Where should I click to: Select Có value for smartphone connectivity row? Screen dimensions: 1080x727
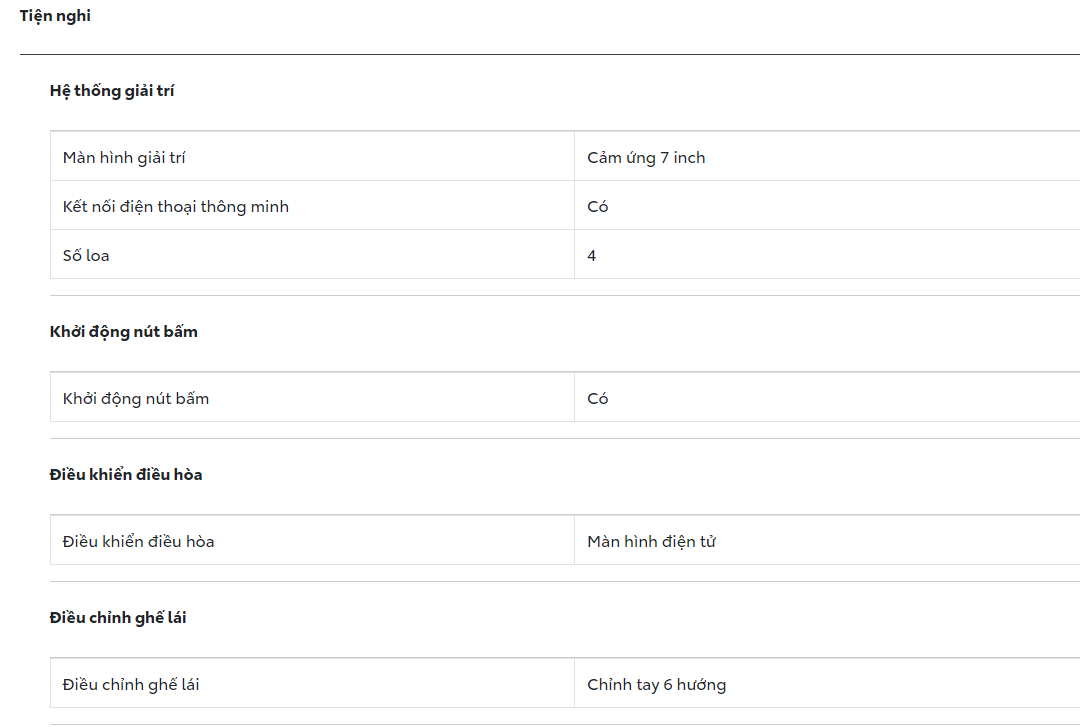598,207
